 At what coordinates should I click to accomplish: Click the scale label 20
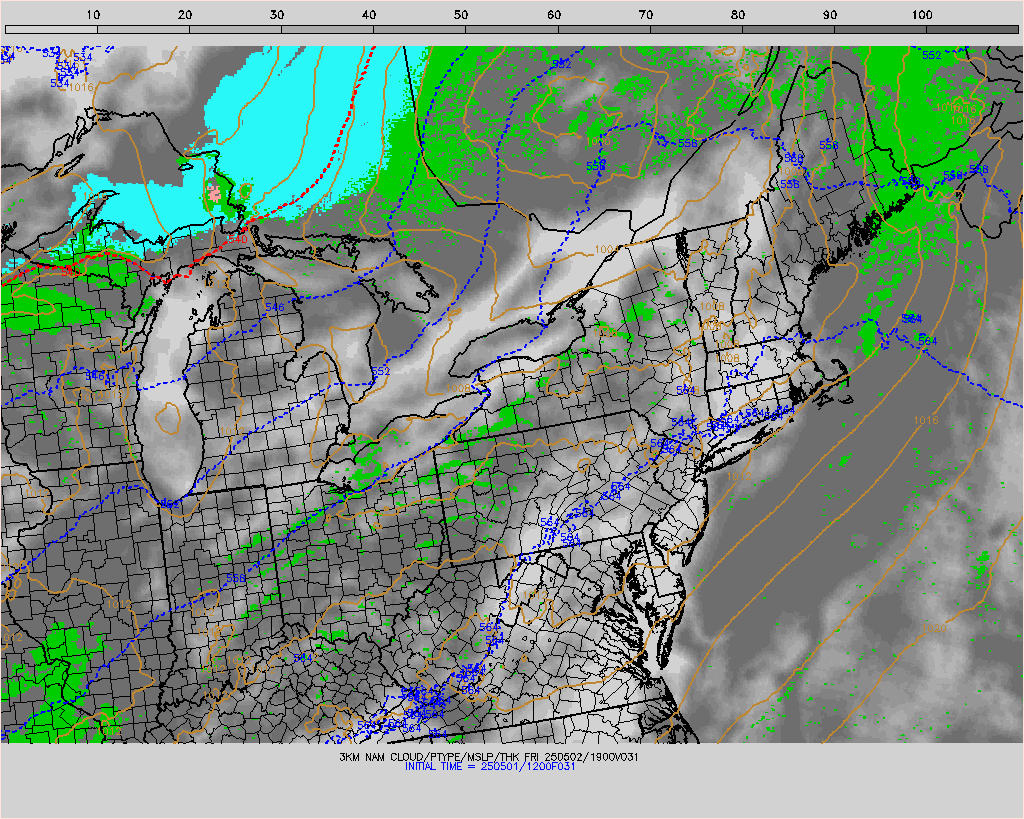pyautogui.click(x=185, y=14)
